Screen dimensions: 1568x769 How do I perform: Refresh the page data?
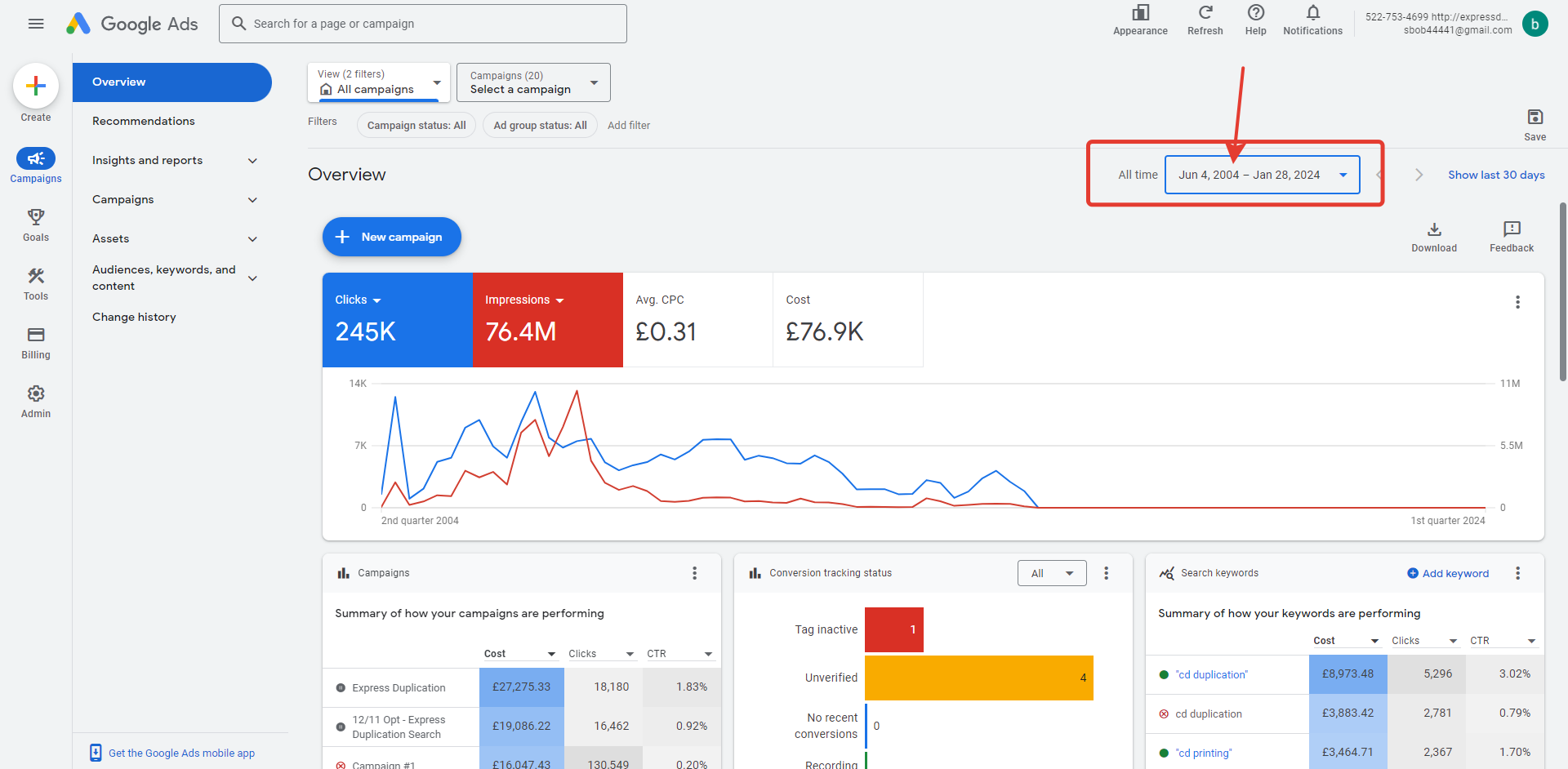click(1205, 13)
